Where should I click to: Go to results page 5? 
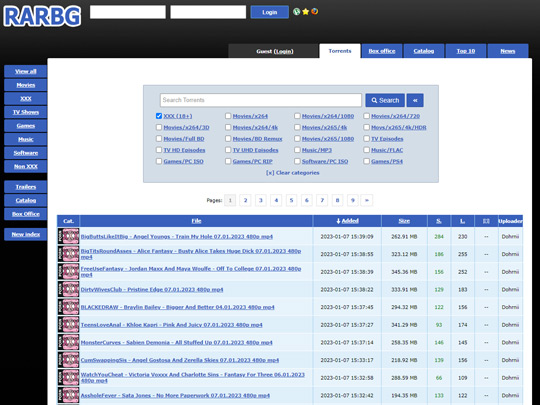(x=291, y=200)
